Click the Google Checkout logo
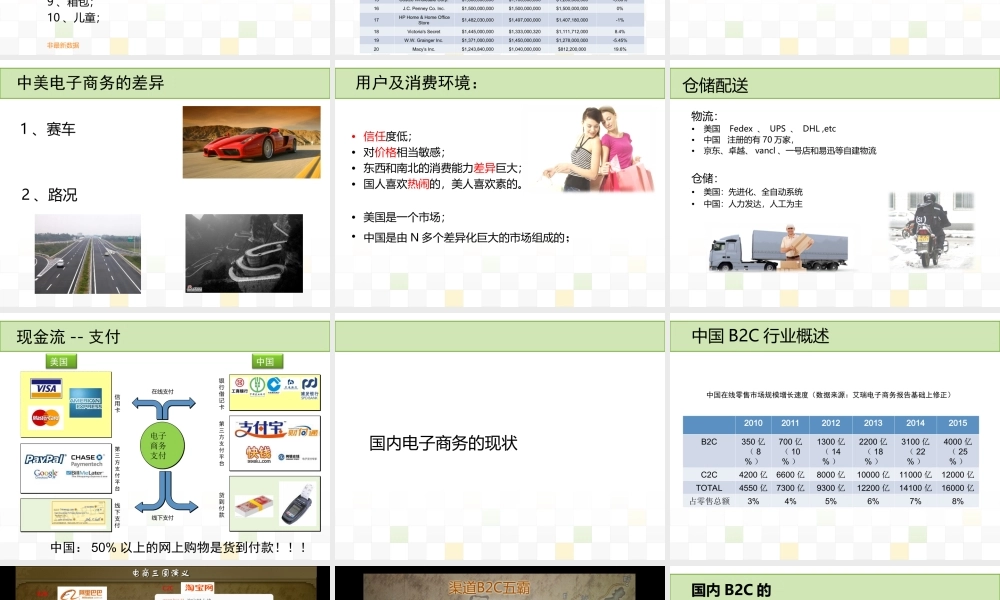Screen dimensions: 1000x600 click(44, 473)
